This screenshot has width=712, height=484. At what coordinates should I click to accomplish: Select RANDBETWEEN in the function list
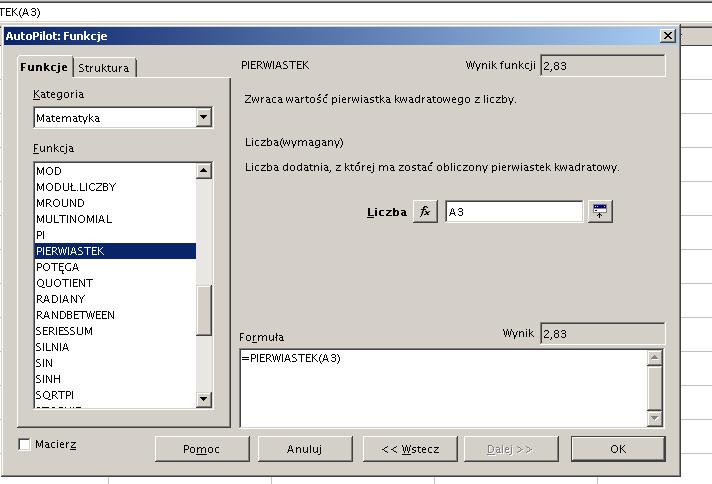point(115,315)
